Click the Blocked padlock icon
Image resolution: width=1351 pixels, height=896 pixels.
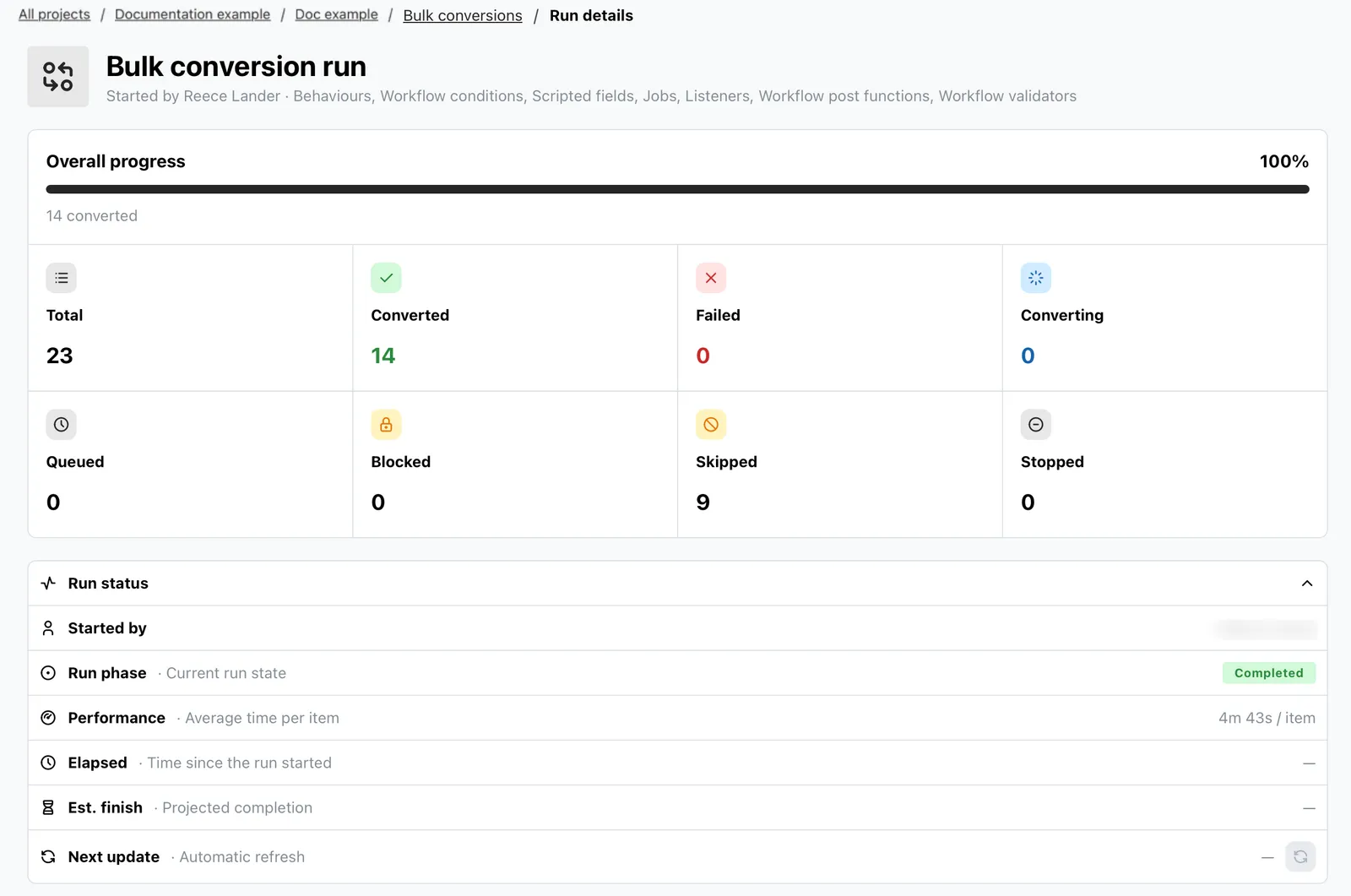(x=386, y=425)
